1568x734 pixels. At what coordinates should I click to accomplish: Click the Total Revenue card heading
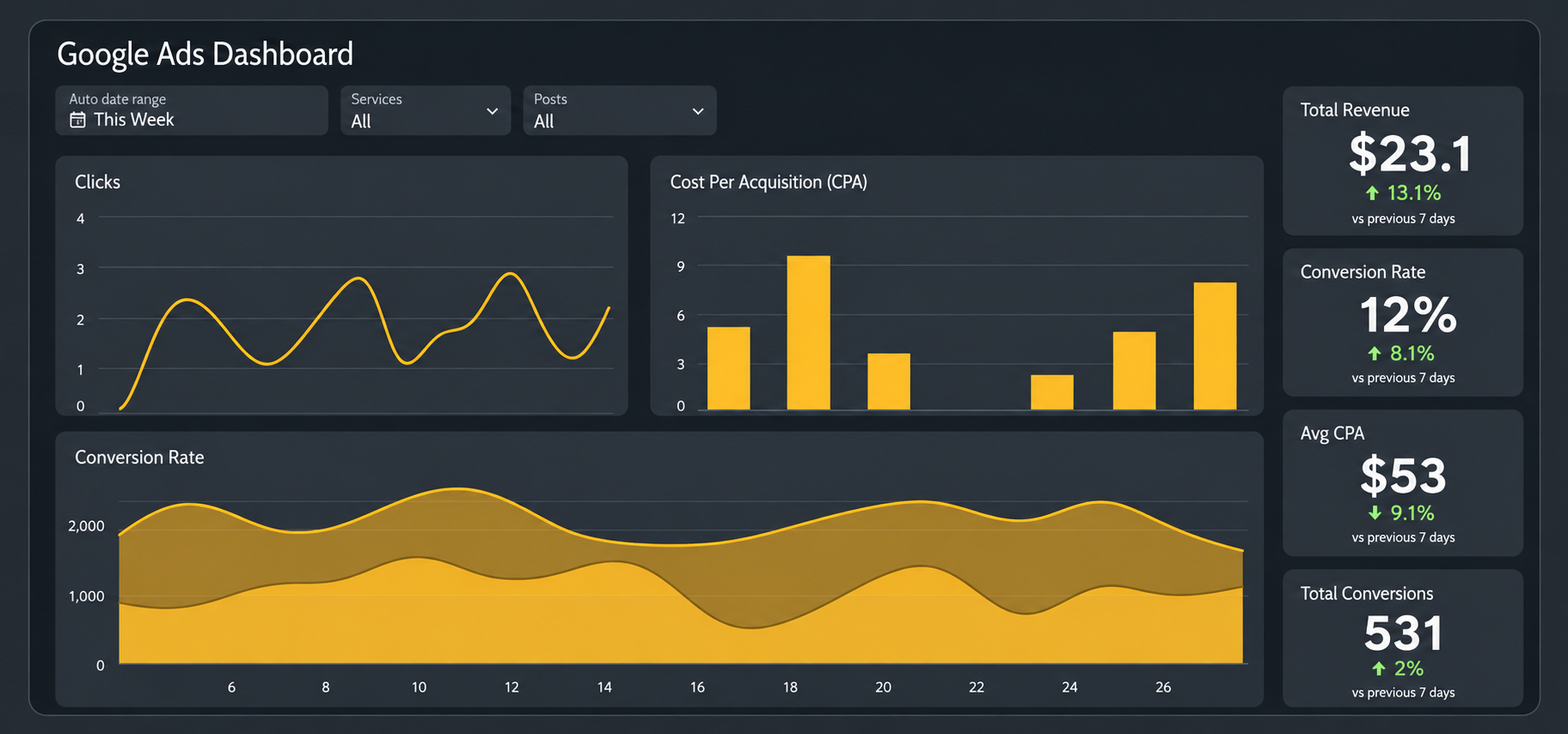[x=1355, y=110]
